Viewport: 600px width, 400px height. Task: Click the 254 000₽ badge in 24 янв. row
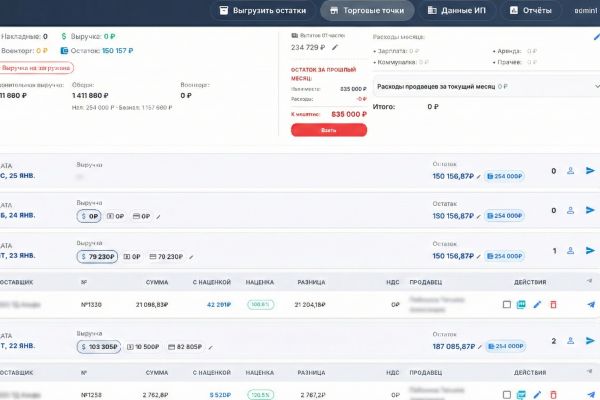504,216
